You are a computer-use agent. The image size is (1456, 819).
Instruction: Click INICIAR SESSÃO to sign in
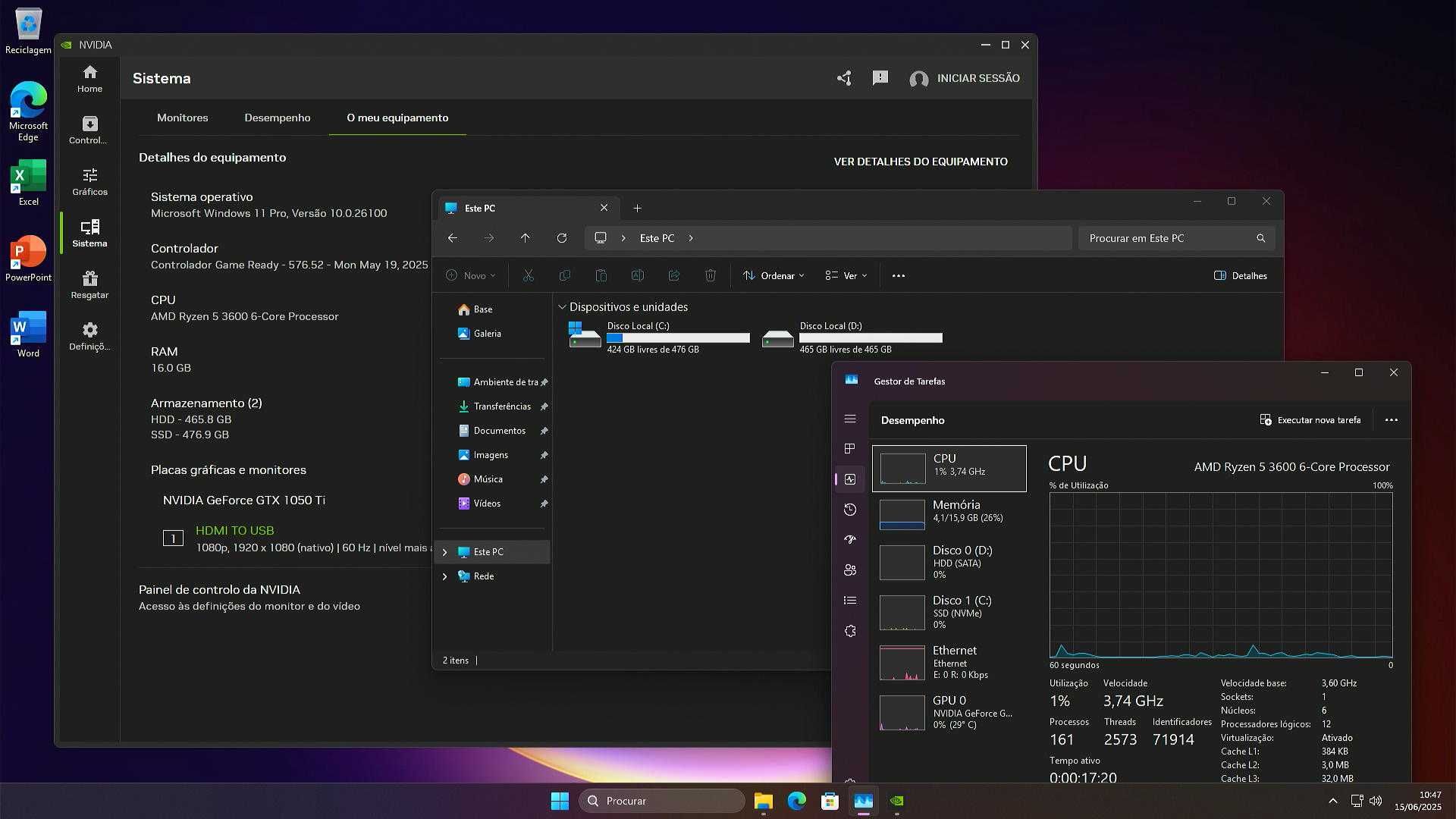[x=965, y=78]
